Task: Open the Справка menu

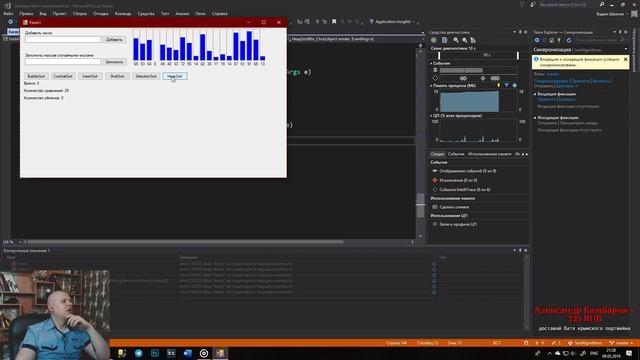Action: [x=220, y=13]
